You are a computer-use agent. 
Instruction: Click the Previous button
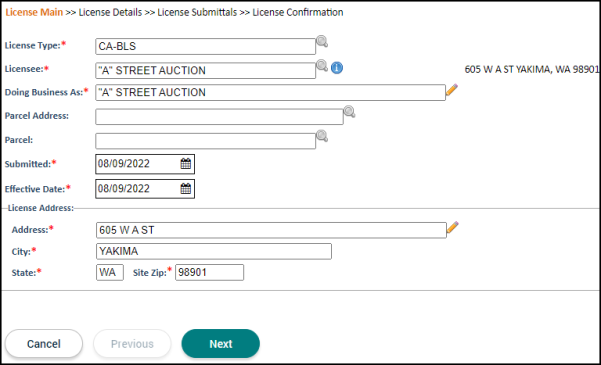click(x=132, y=344)
